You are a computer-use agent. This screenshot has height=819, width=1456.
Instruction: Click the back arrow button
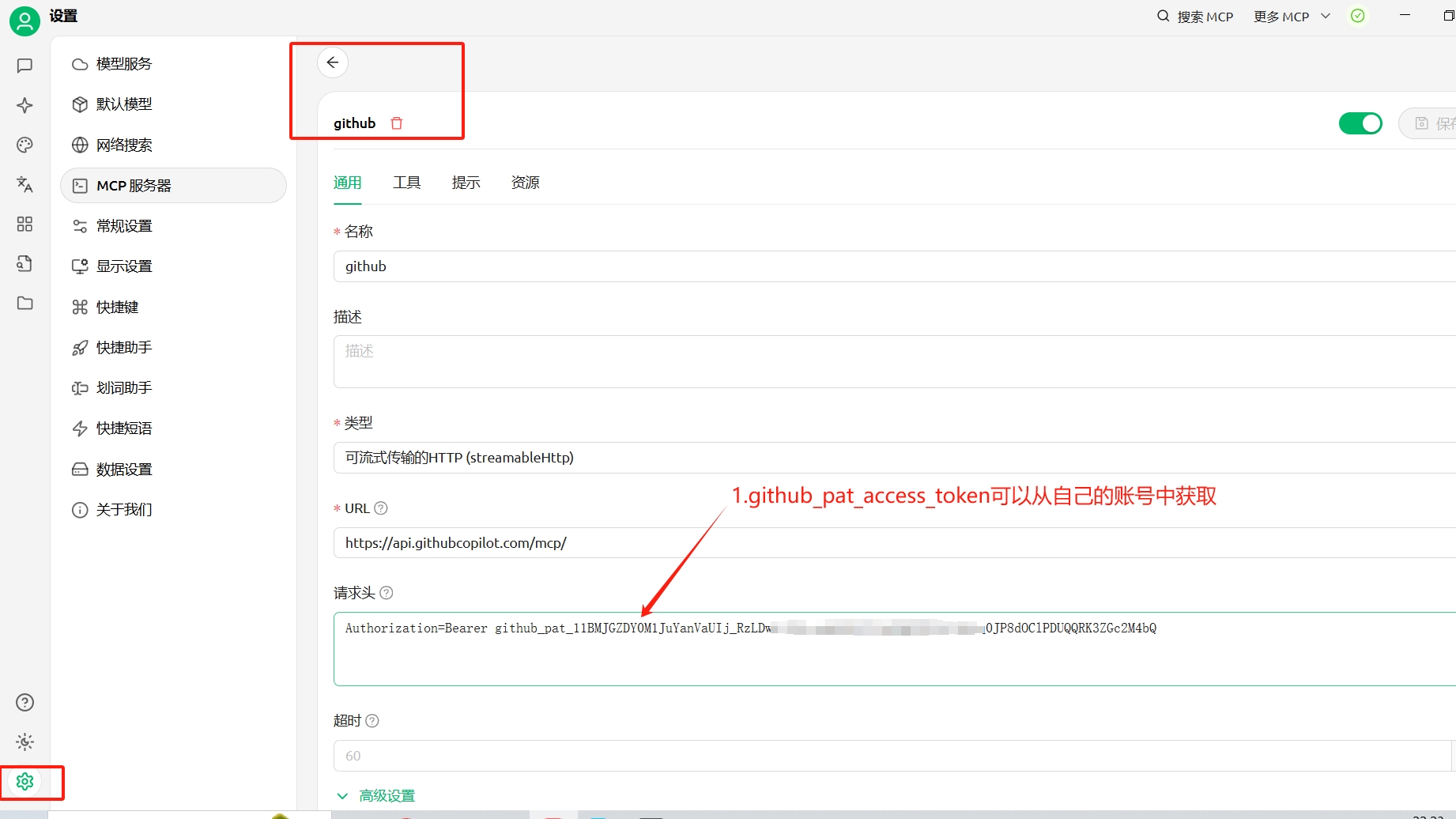(333, 62)
